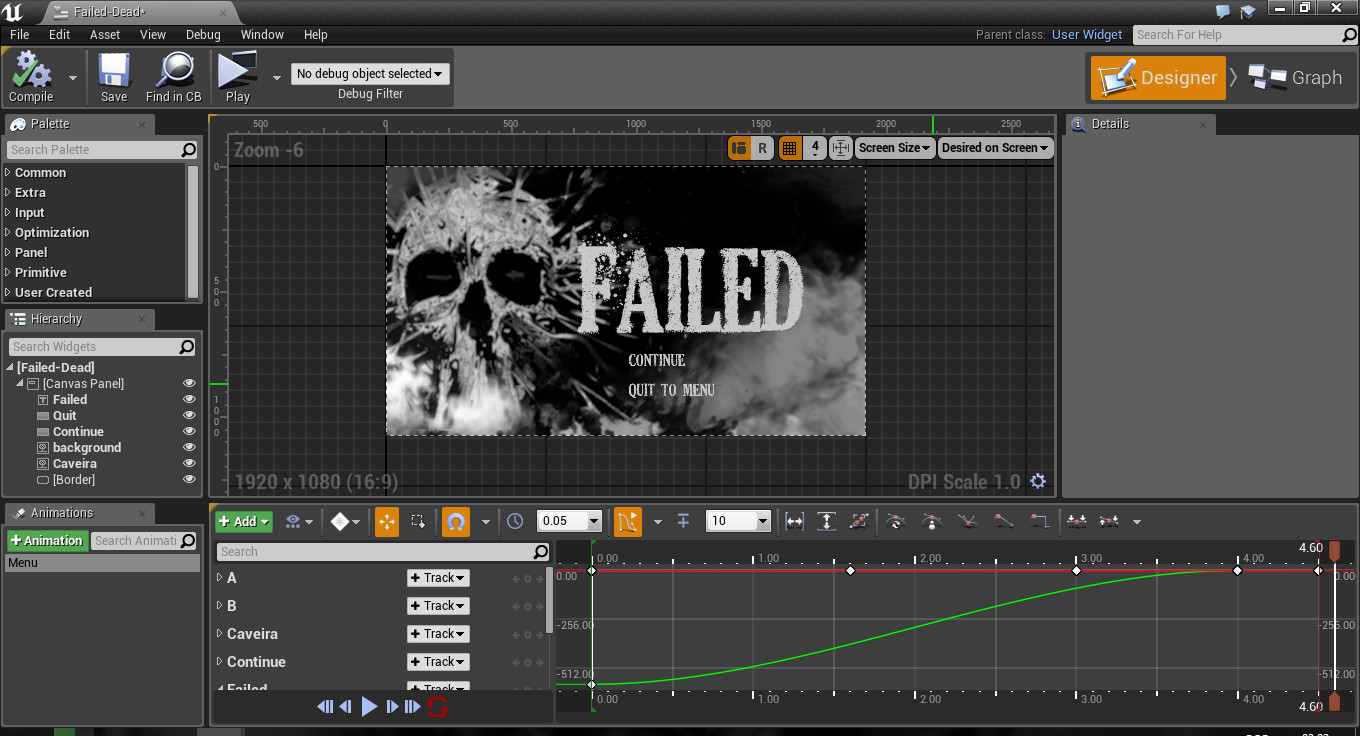Screen dimensions: 1360x736
Task: Hide the background widget in the Hierarchy
Action: click(189, 447)
